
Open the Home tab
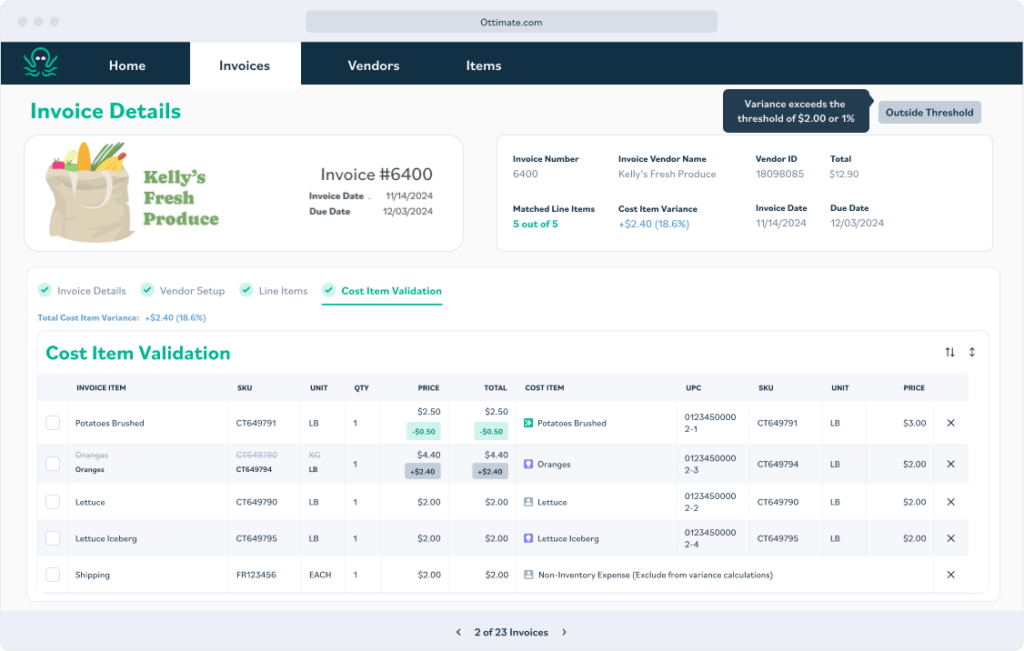pos(127,65)
